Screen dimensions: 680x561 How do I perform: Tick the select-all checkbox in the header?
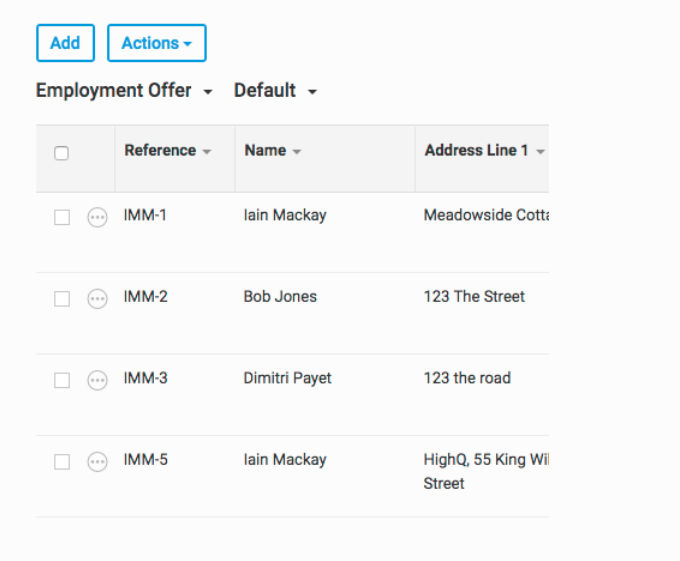61,153
